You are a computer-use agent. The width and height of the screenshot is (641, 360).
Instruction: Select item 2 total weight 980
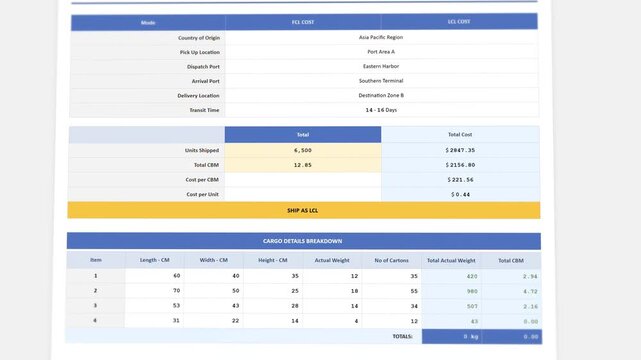(x=451, y=291)
